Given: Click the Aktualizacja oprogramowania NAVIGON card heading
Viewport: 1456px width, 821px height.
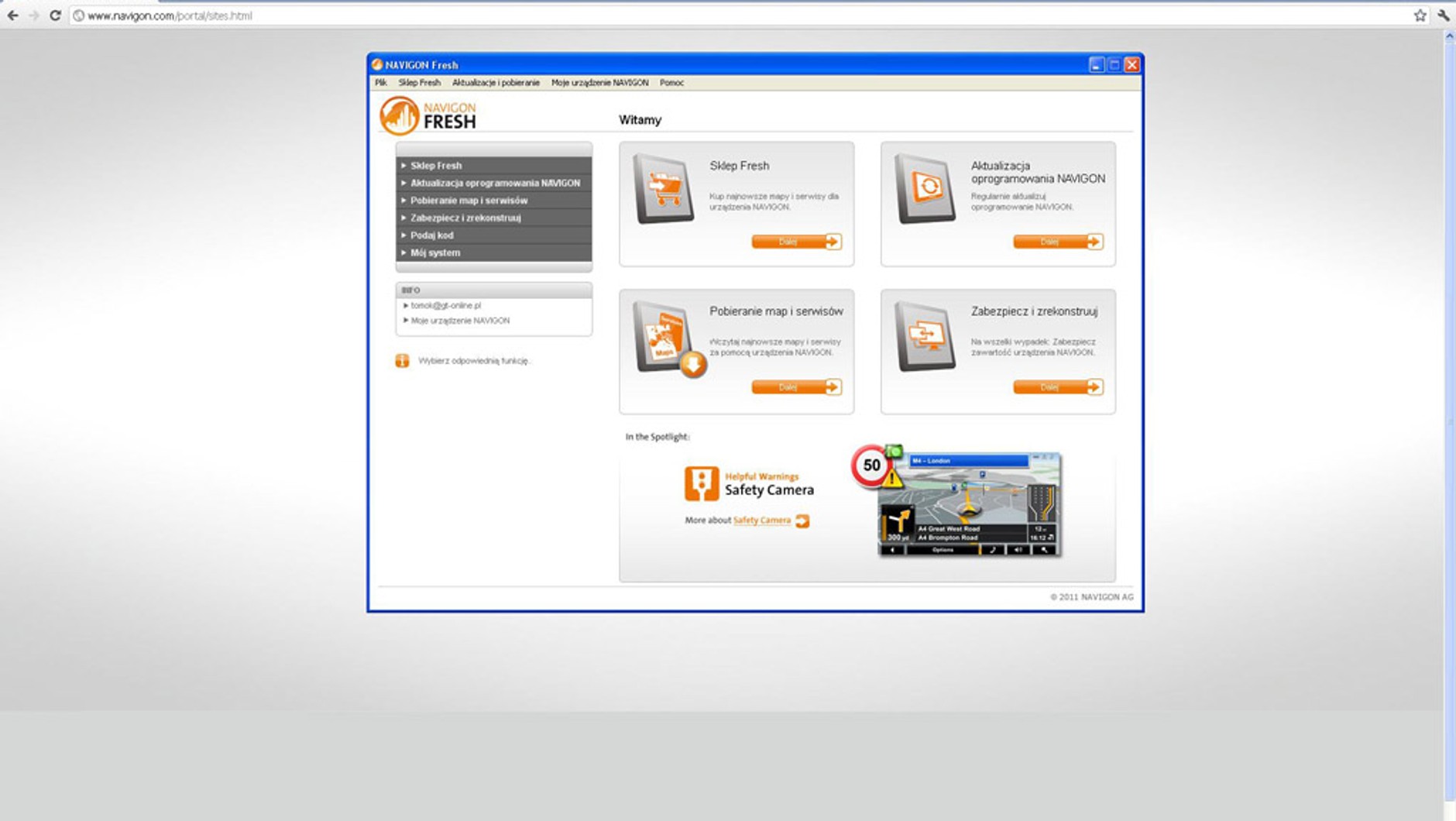Looking at the screenshot, I should point(1038,172).
